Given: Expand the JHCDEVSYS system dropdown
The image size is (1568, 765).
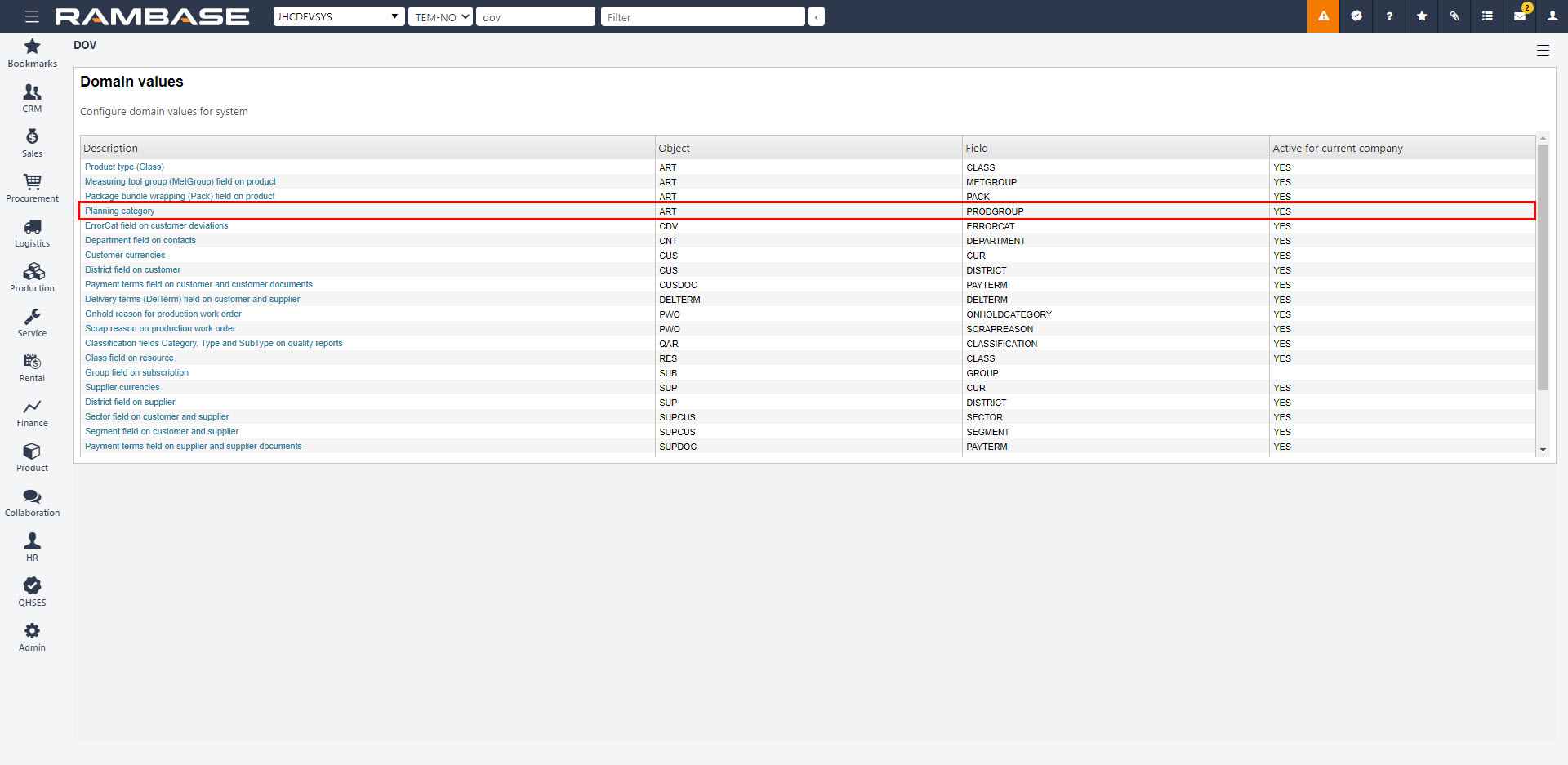Looking at the screenshot, I should tap(338, 16).
